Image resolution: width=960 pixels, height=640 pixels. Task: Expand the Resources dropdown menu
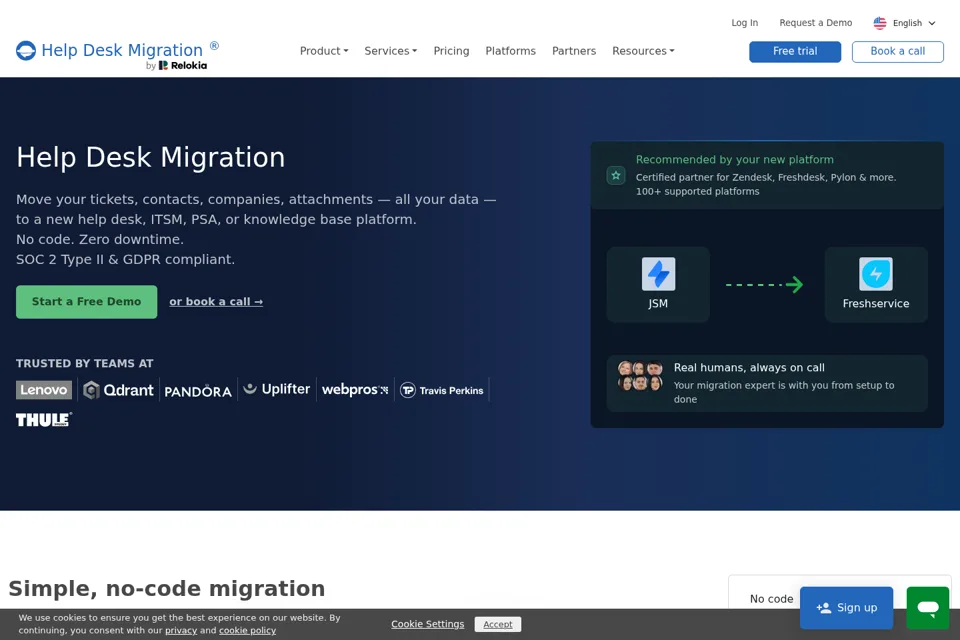643,51
